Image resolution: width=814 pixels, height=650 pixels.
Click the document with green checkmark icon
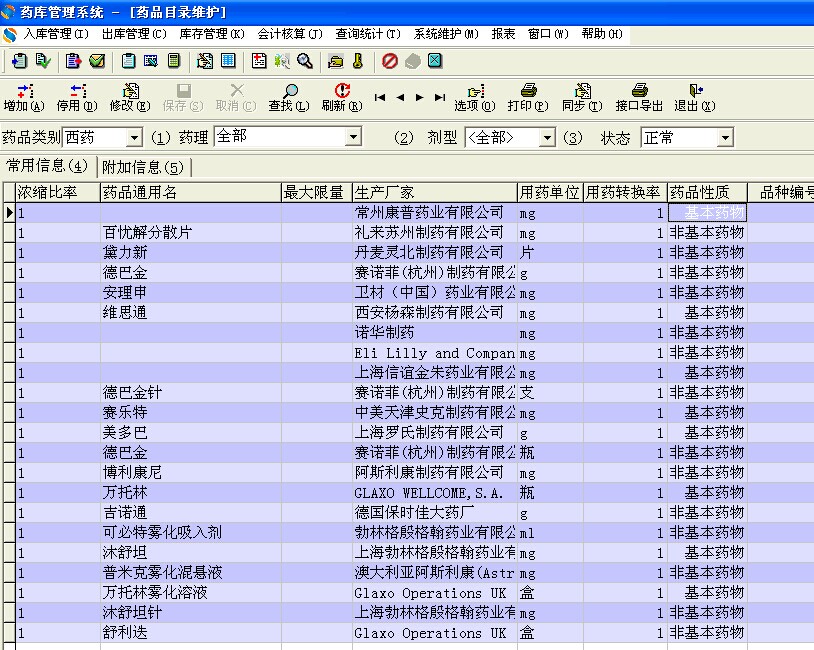tap(43, 61)
